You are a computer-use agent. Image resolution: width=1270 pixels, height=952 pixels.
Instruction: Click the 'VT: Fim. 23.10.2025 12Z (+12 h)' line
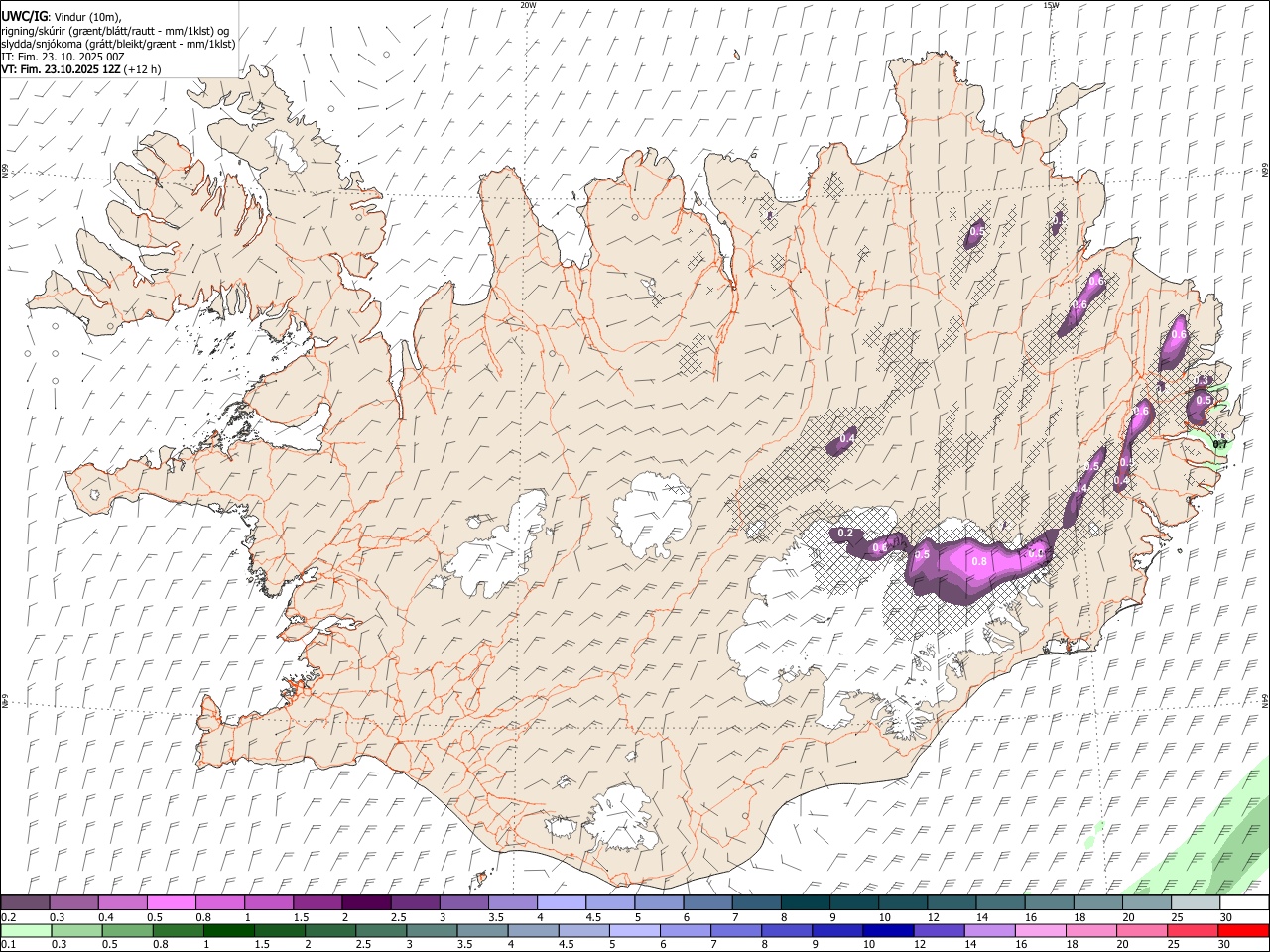pyautogui.click(x=81, y=69)
